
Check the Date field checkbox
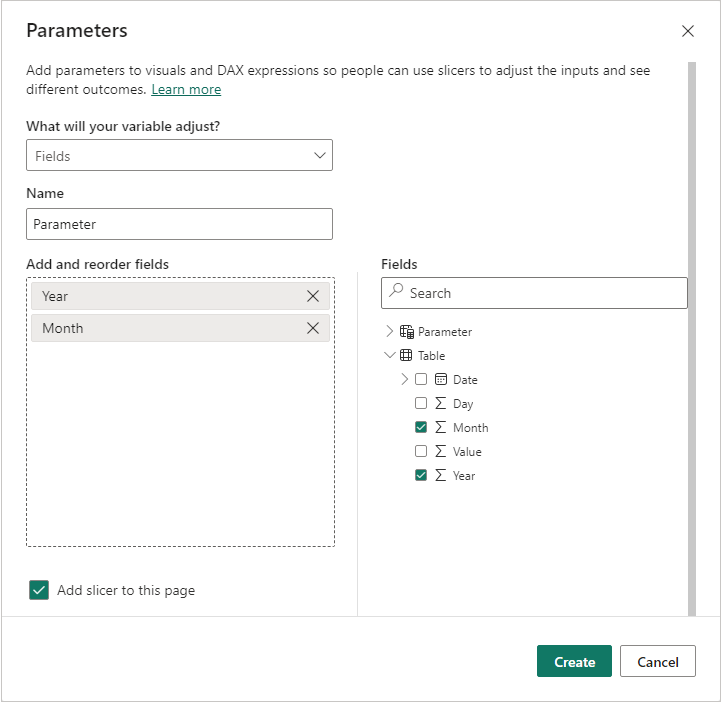423,381
